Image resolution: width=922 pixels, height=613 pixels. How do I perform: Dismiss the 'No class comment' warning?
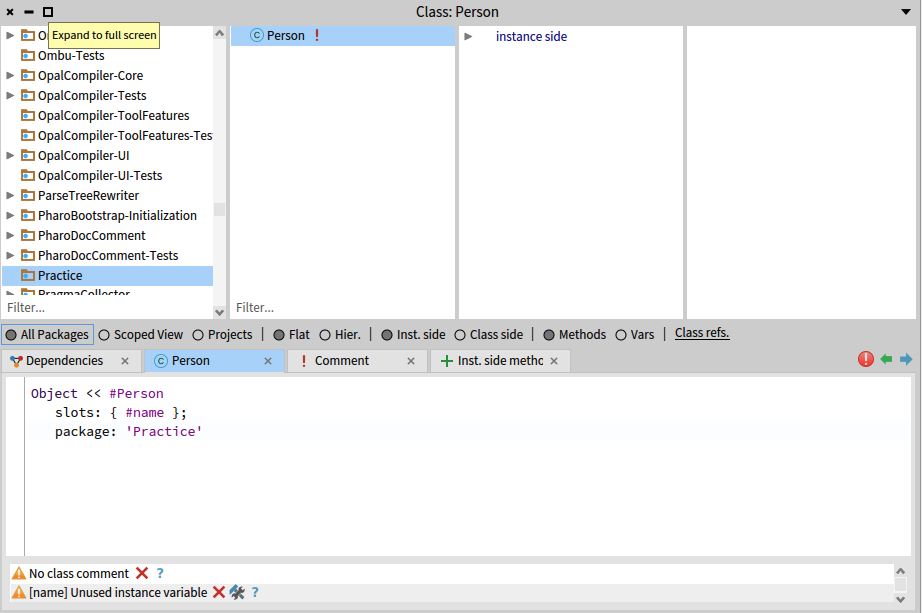[142, 574]
